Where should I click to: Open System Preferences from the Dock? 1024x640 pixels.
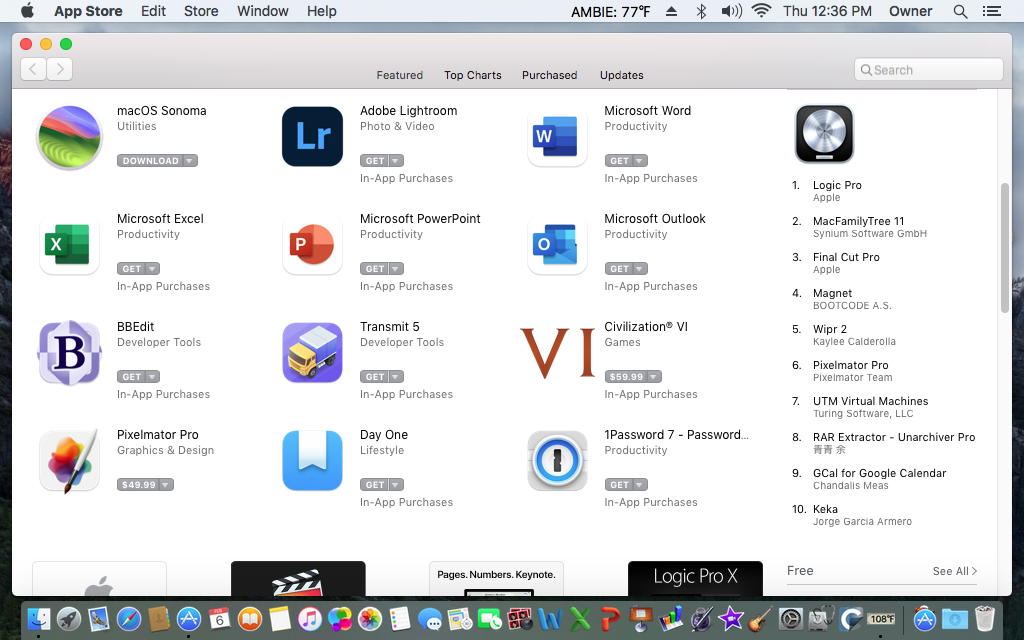(x=790, y=618)
